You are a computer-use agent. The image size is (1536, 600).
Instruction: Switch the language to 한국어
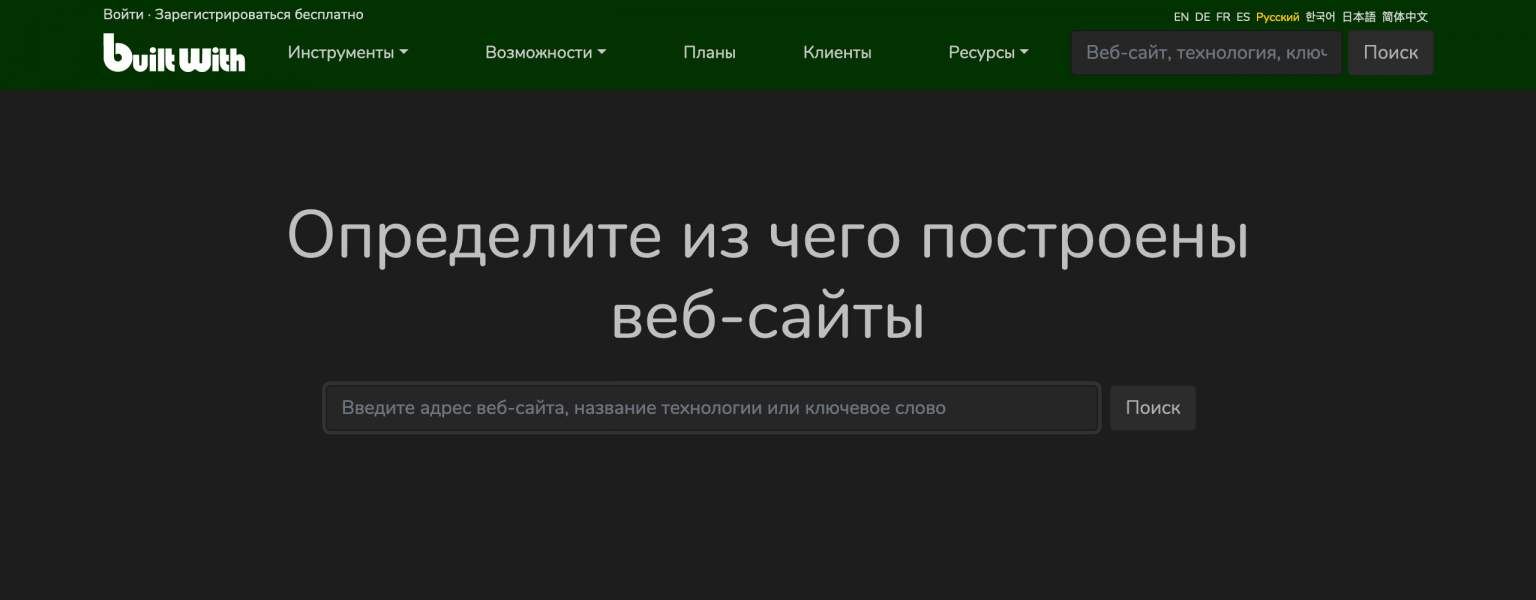pos(1320,16)
